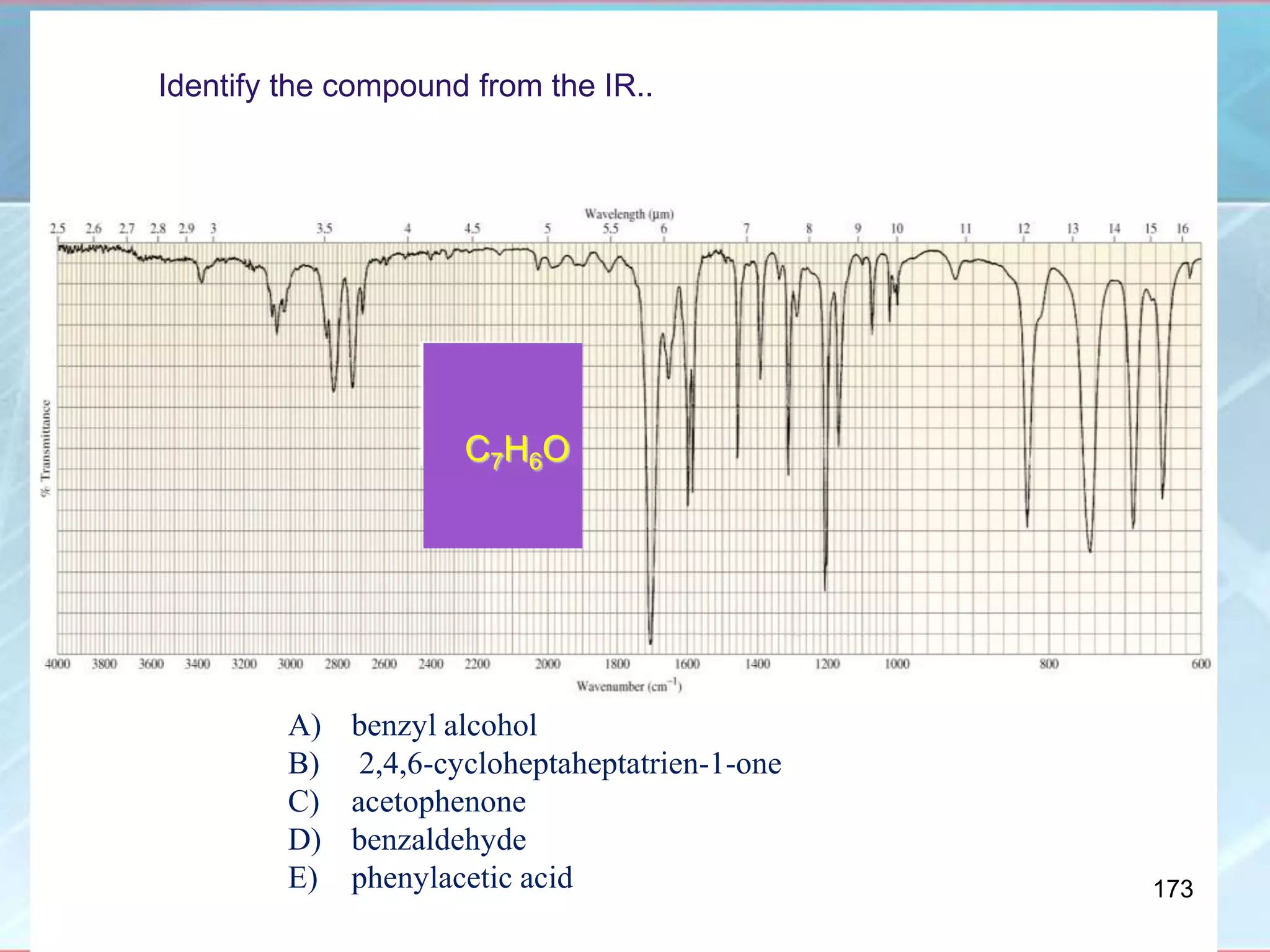Click the 2000 wavenumber tick label
This screenshot has height=952, width=1270.
(548, 664)
